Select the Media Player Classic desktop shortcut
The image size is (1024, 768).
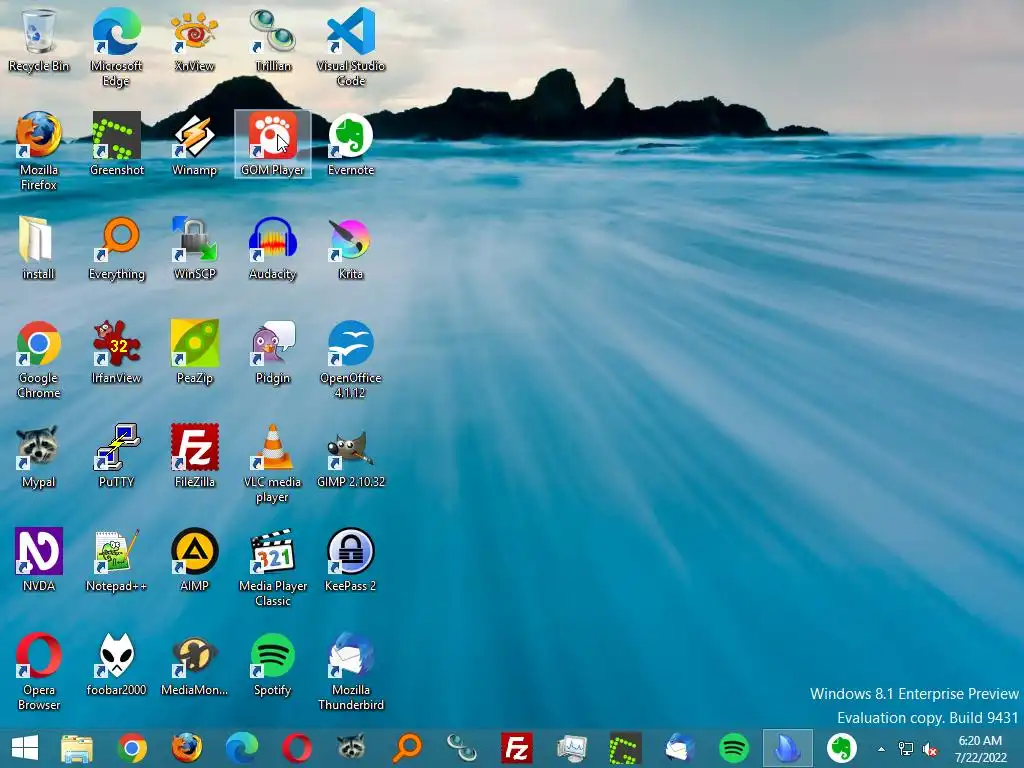pos(273,567)
